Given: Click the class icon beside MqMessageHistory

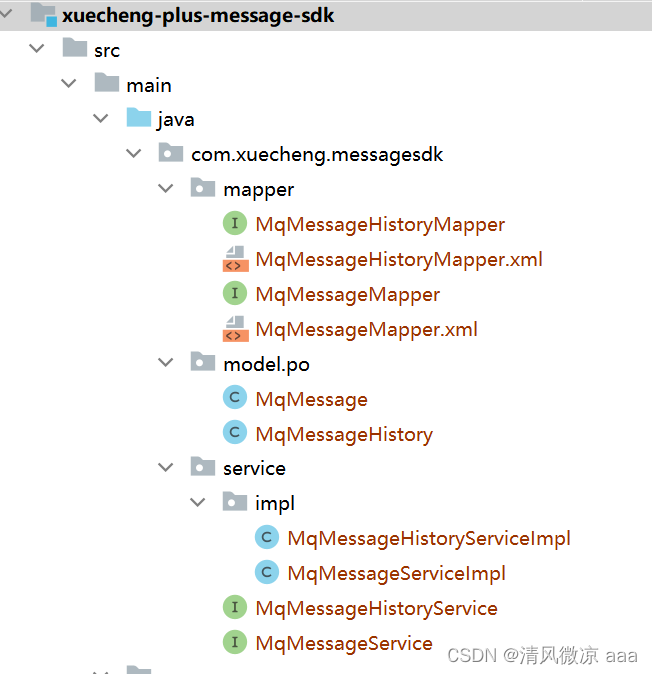Looking at the screenshot, I should click(235, 432).
